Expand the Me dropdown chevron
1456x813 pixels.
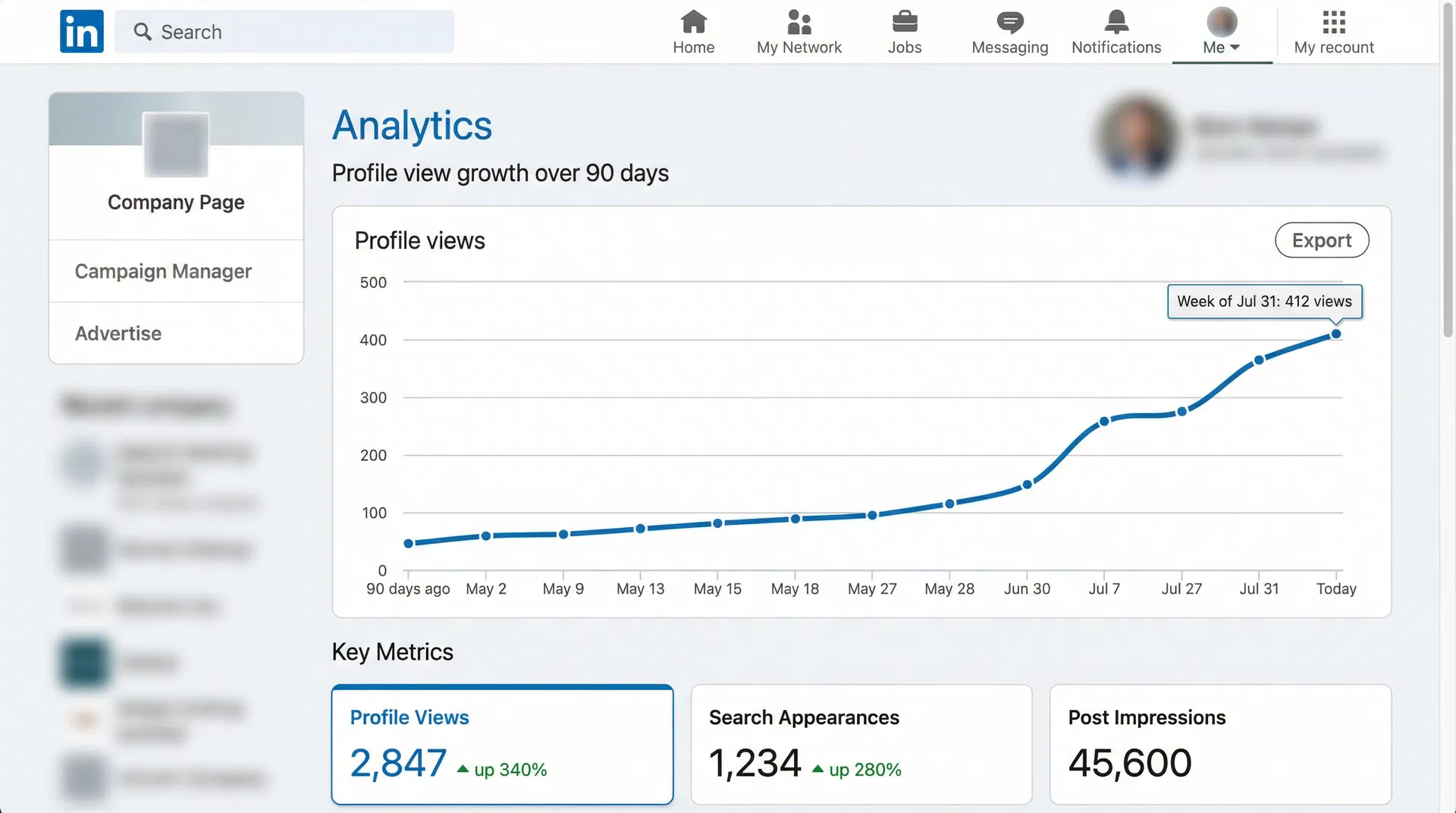[x=1235, y=46]
